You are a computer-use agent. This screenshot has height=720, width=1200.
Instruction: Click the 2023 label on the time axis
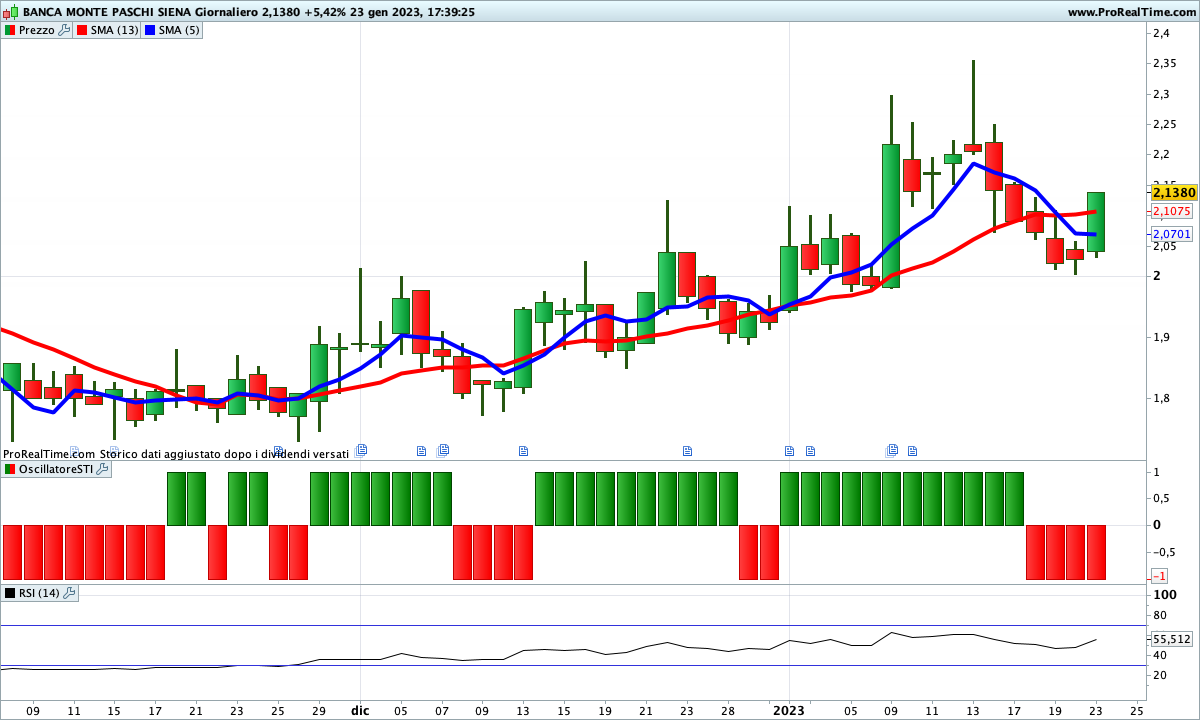coord(789,712)
